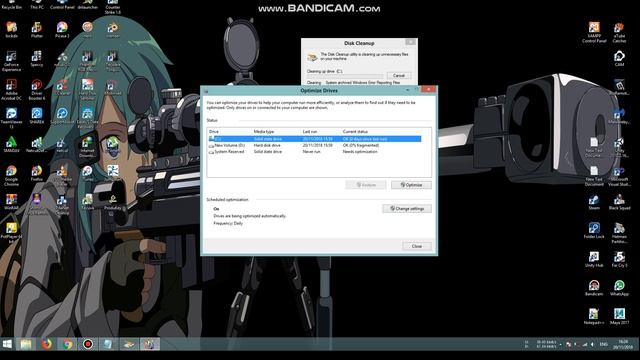Open the aTube Catcher shortcut
Viewport: 640px width, 360px height.
coord(619,32)
